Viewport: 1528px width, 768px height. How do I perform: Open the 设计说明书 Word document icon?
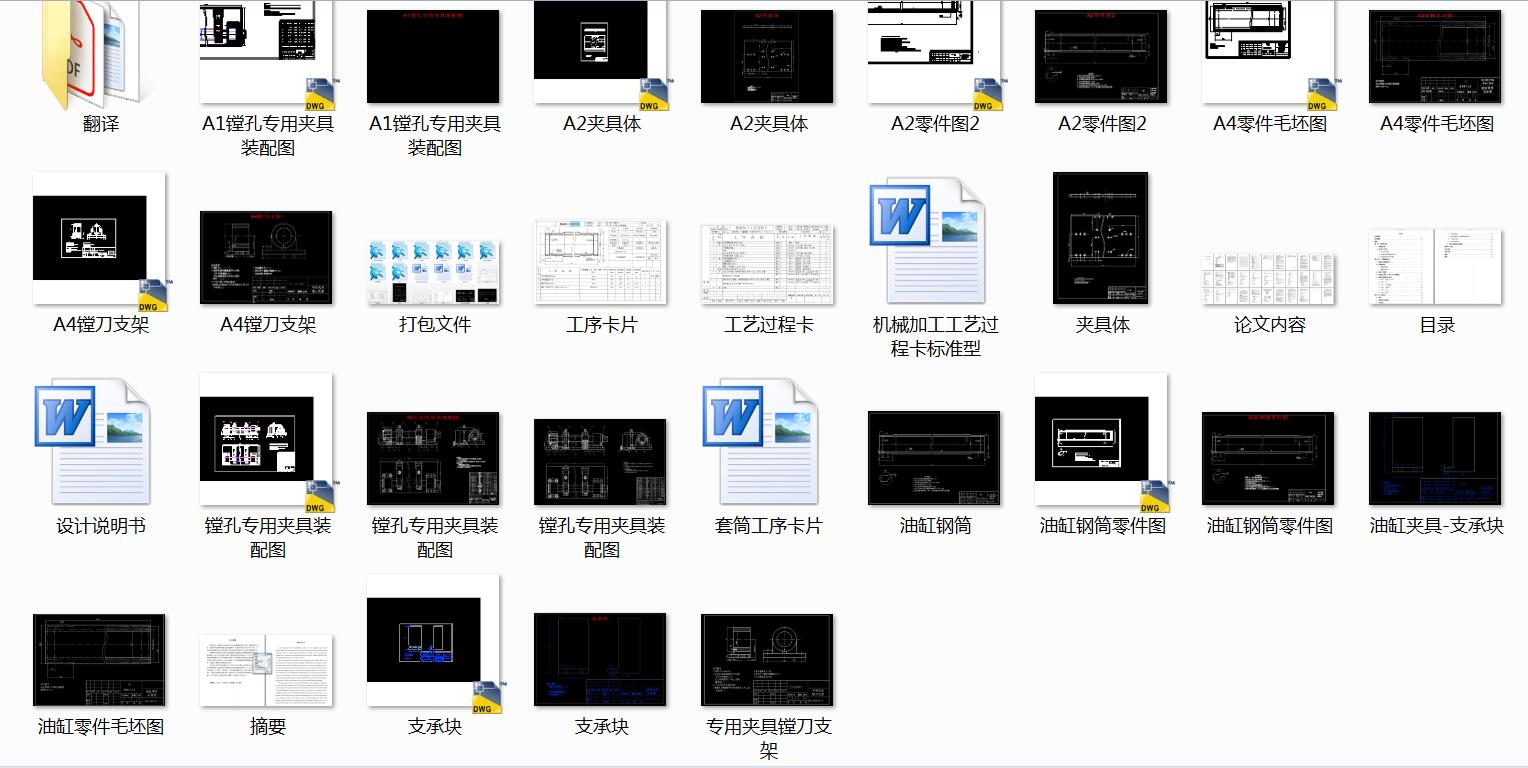click(x=93, y=442)
